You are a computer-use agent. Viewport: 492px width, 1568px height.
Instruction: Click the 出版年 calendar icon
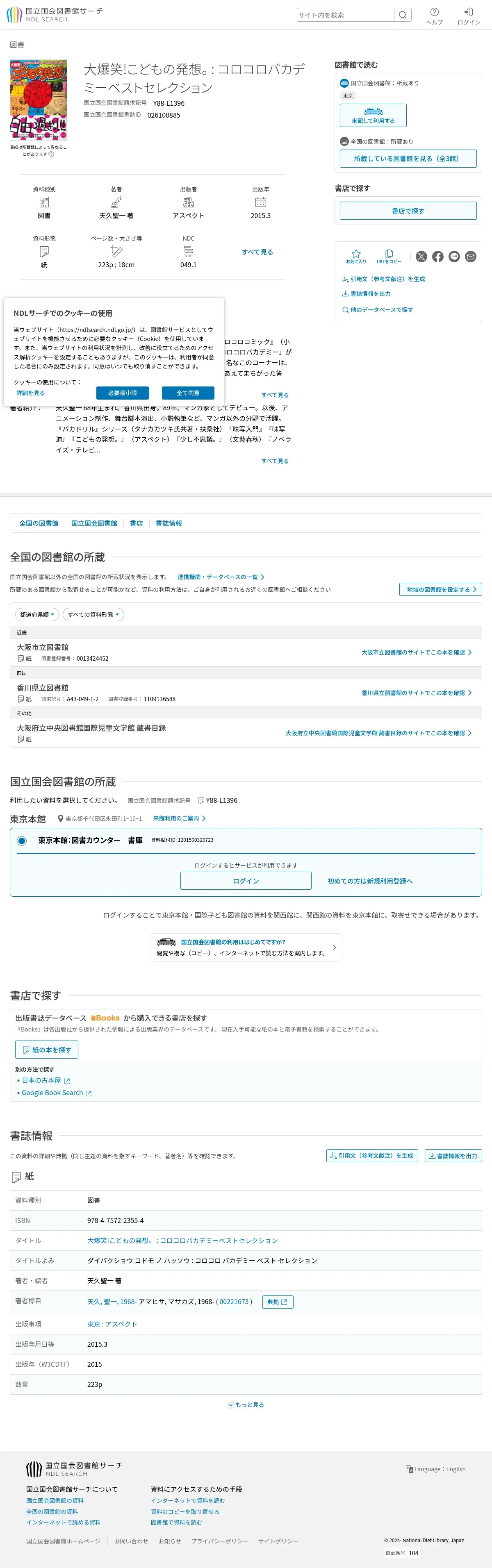pyautogui.click(x=261, y=202)
